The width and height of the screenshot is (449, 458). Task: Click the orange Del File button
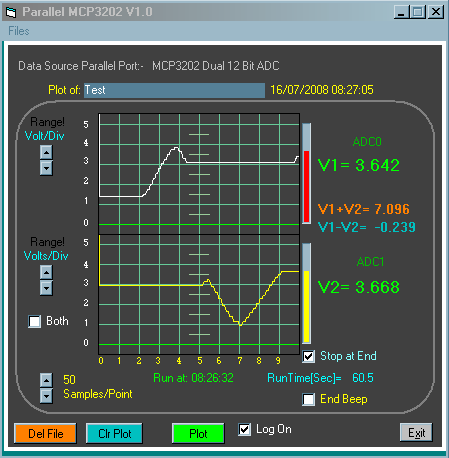click(x=45, y=433)
